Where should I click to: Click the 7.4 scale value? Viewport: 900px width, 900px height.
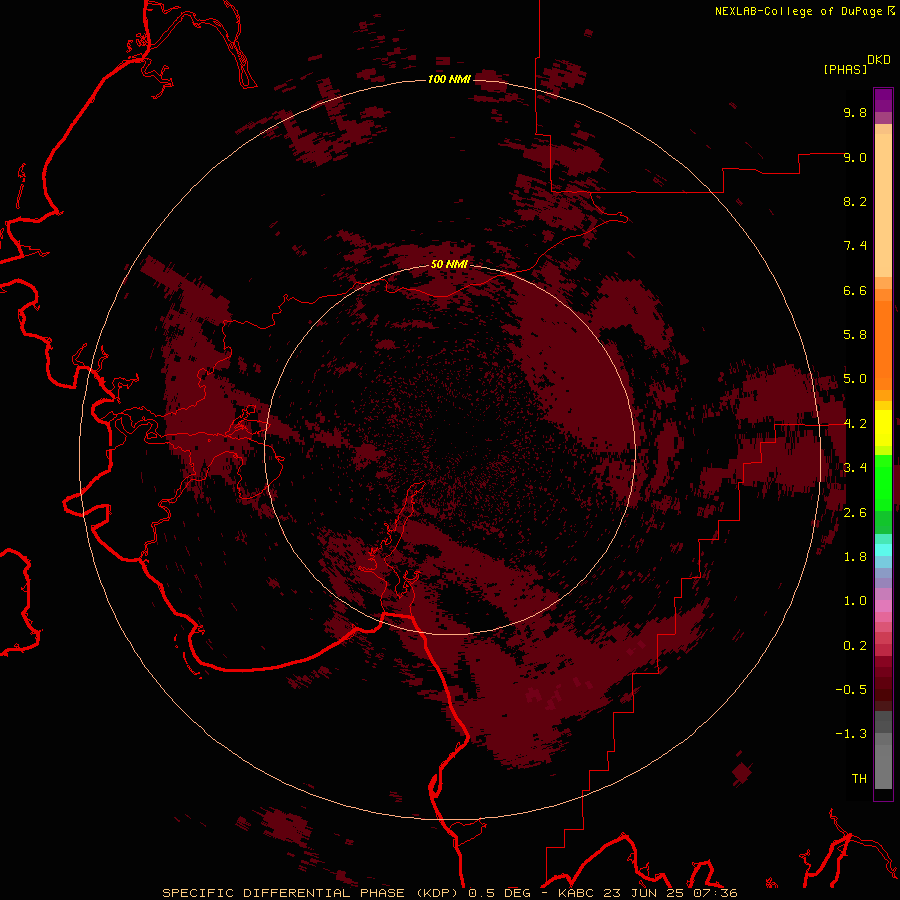click(855, 246)
